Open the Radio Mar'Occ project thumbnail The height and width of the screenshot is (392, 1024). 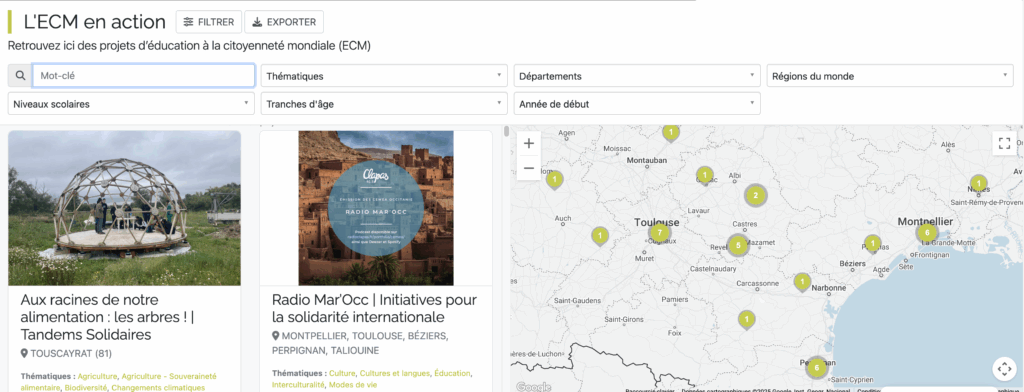[x=376, y=208]
